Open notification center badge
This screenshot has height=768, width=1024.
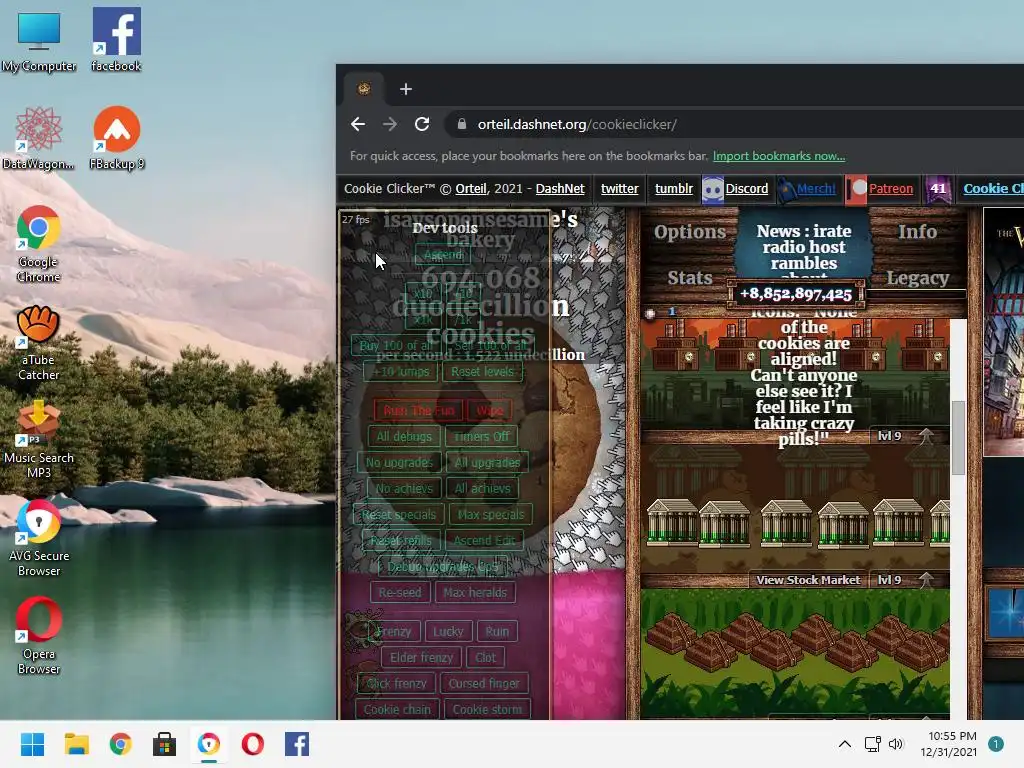(x=995, y=744)
